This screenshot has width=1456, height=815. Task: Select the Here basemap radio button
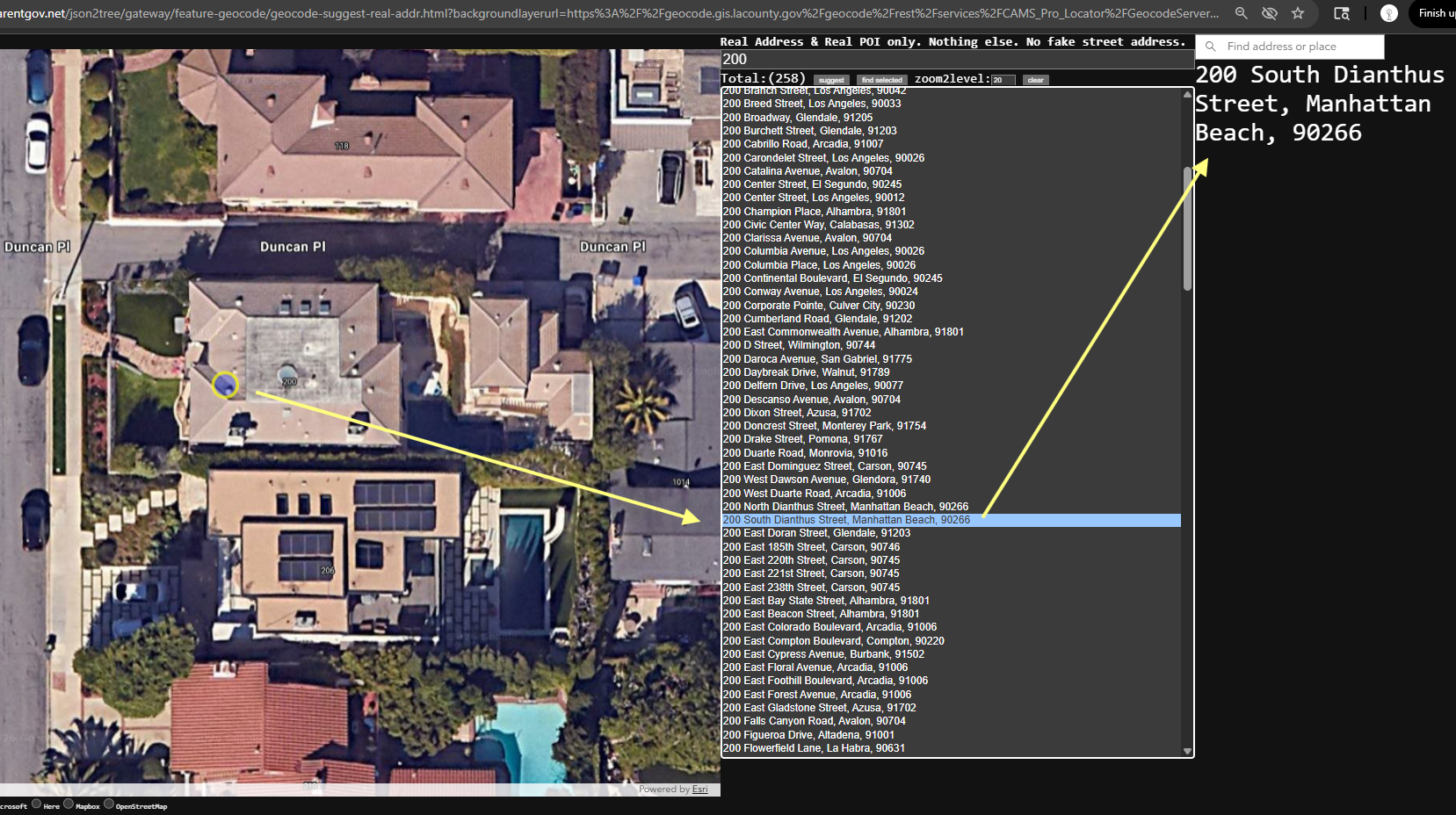tap(37, 804)
